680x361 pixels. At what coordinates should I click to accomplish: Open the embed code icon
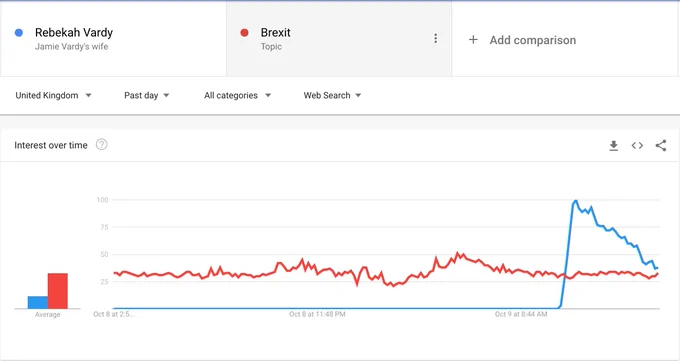click(637, 145)
